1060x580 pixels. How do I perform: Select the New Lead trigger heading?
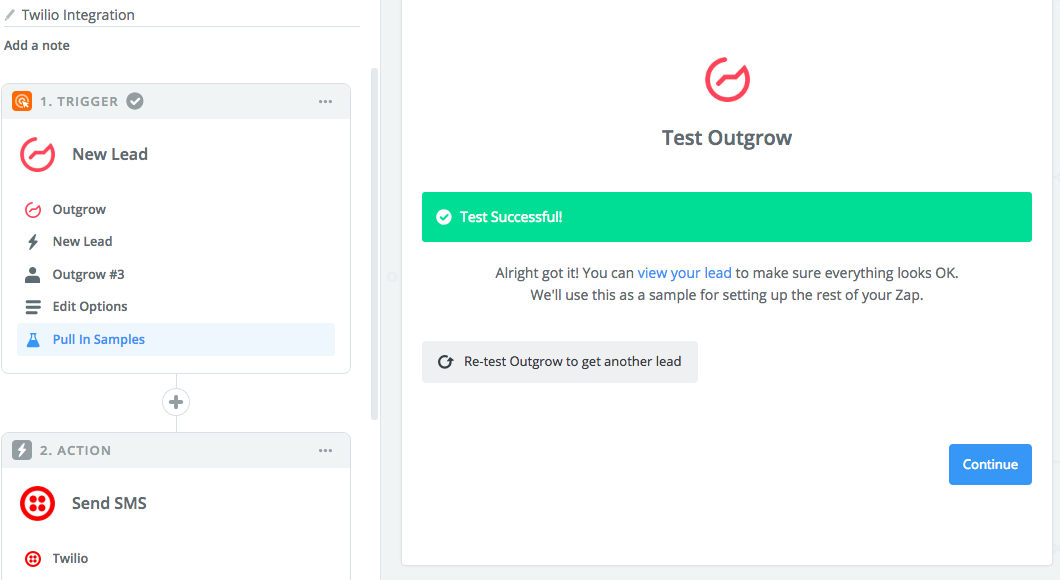pos(110,154)
